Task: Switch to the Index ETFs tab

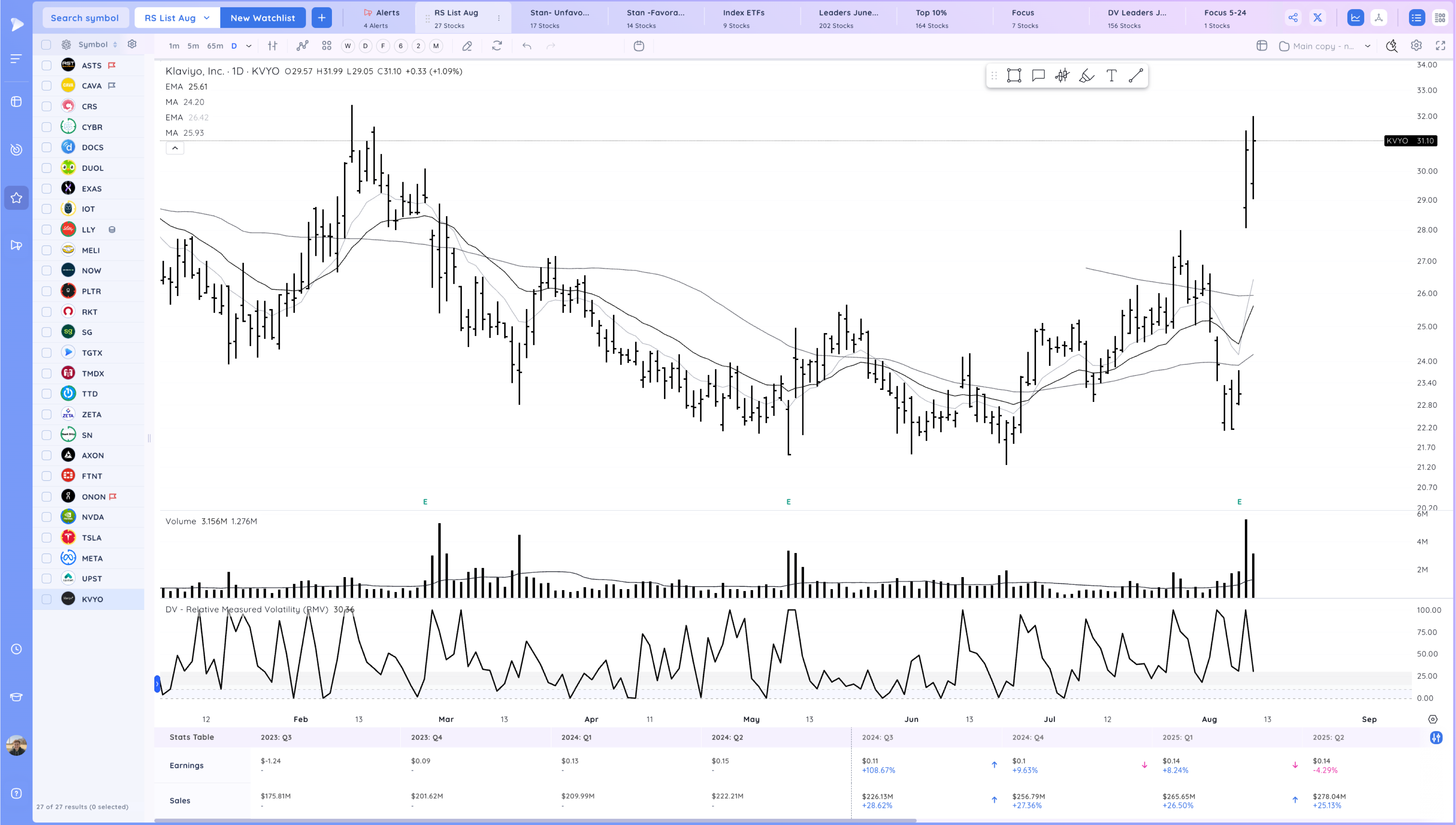Action: (x=743, y=17)
